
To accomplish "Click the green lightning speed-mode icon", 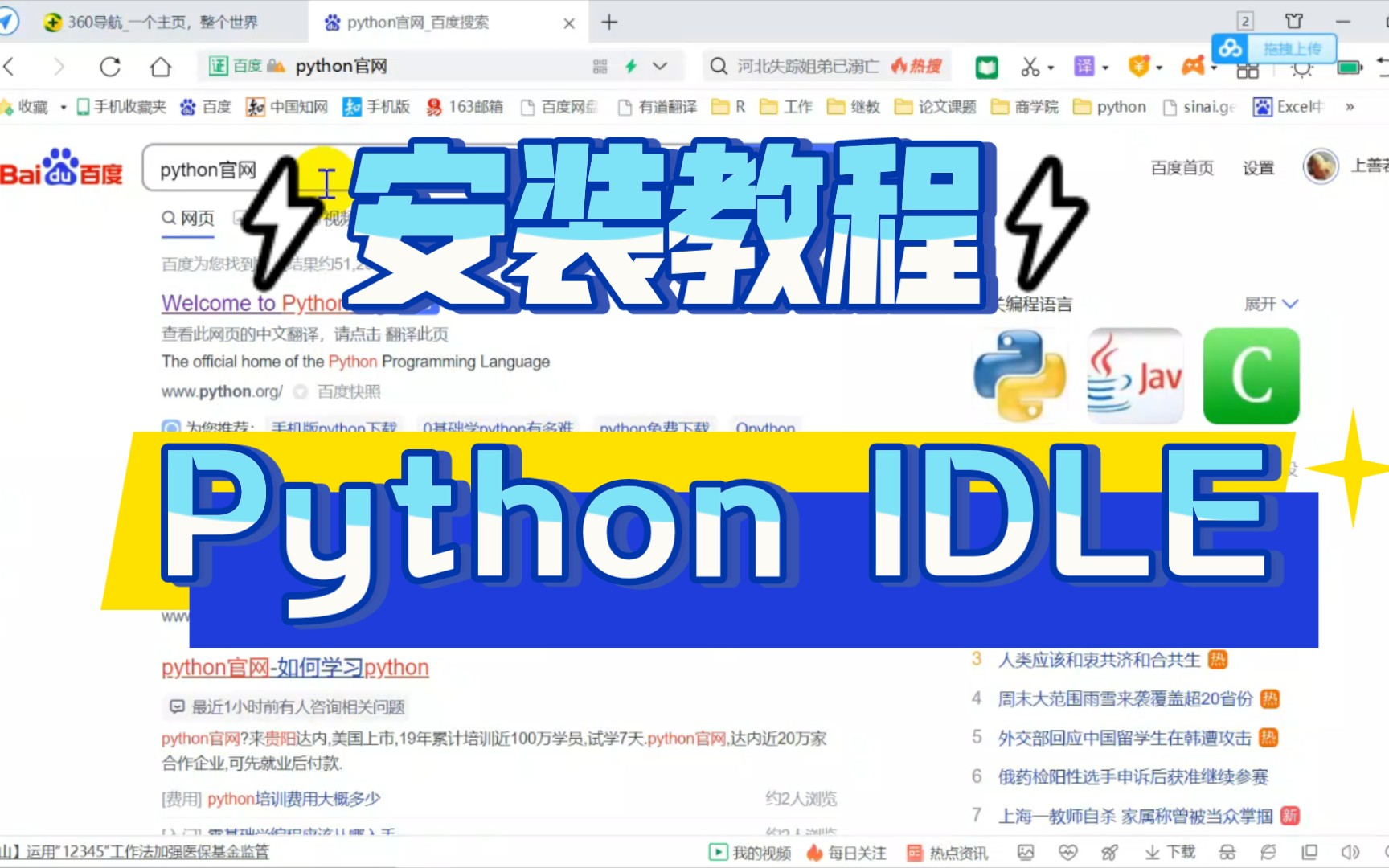I will coord(631,67).
